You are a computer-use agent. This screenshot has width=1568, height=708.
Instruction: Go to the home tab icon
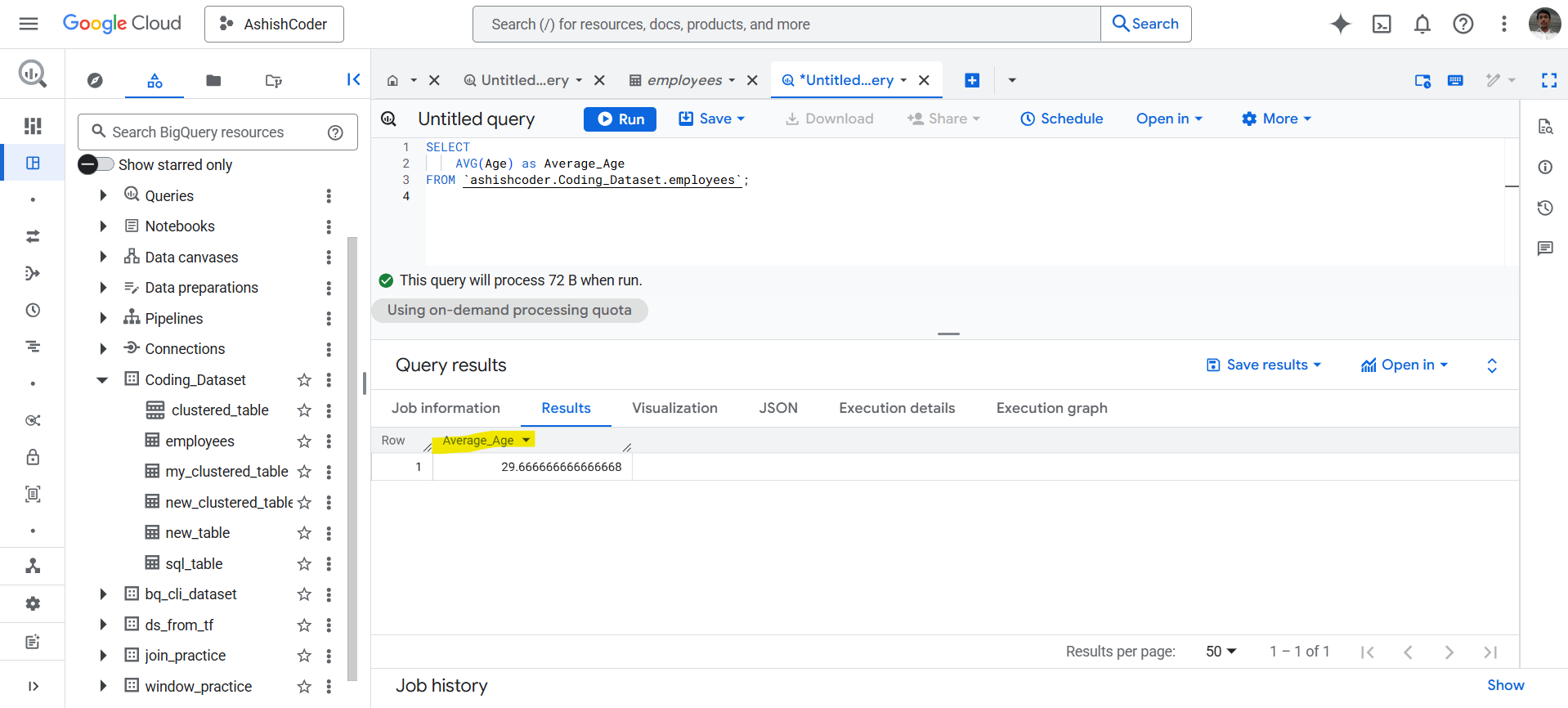(392, 80)
